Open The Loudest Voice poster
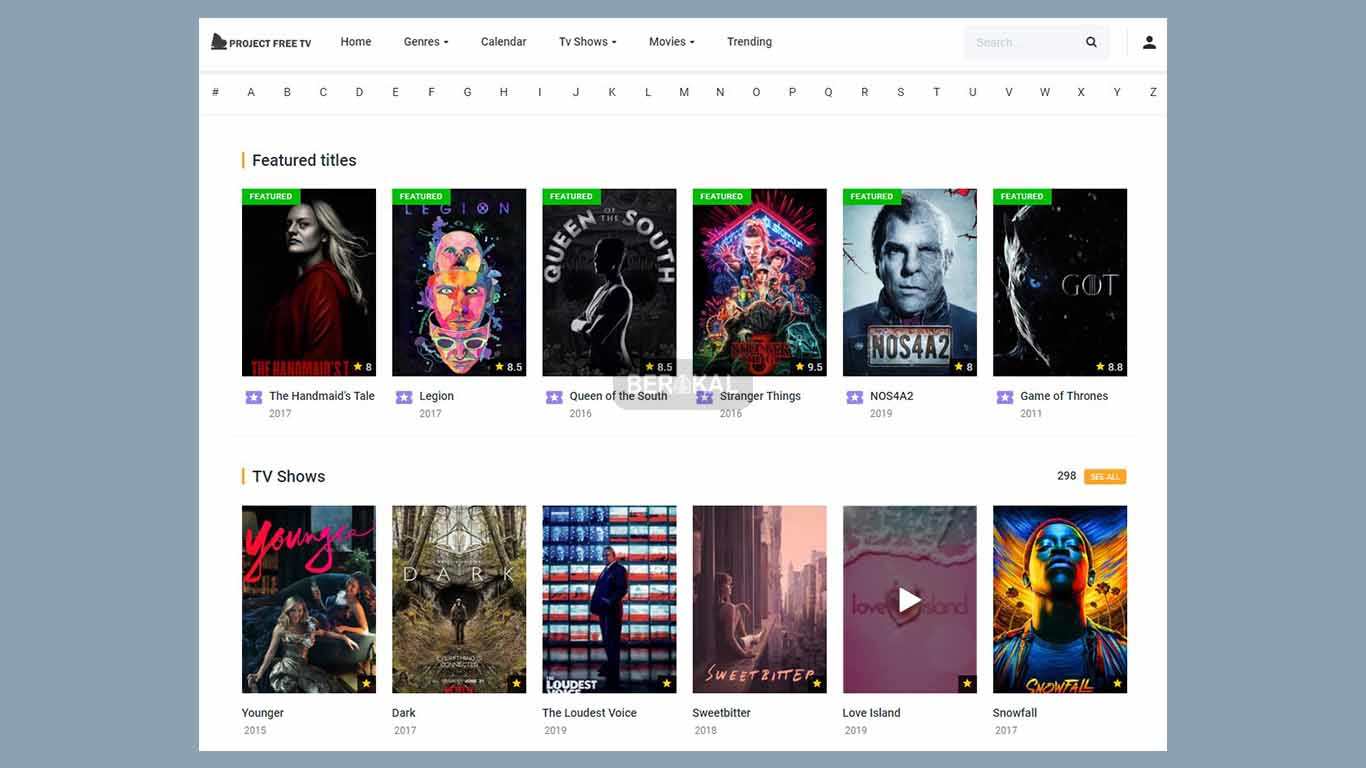This screenshot has height=768, width=1366. pyautogui.click(x=609, y=599)
